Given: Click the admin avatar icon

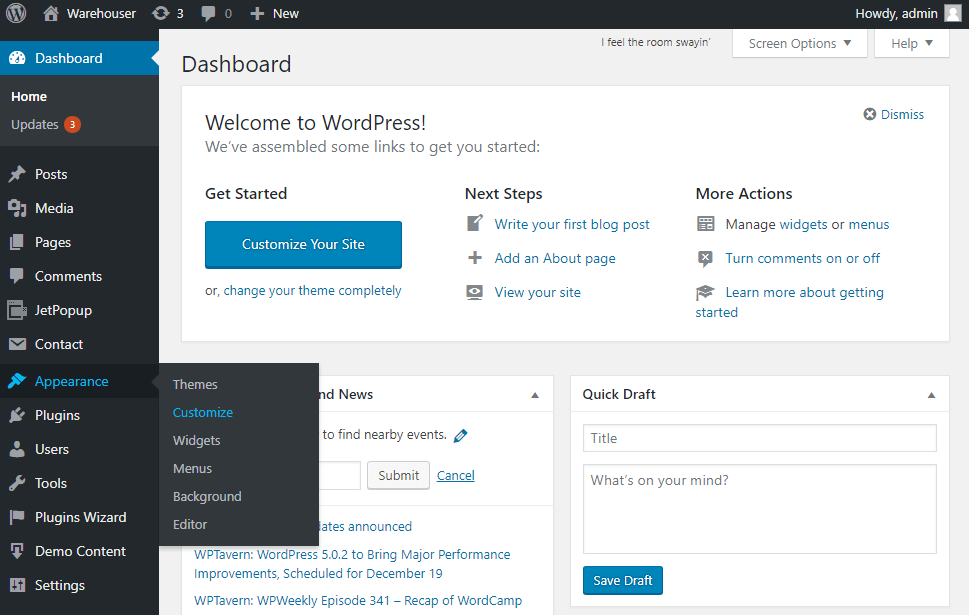Looking at the screenshot, I should point(953,13).
